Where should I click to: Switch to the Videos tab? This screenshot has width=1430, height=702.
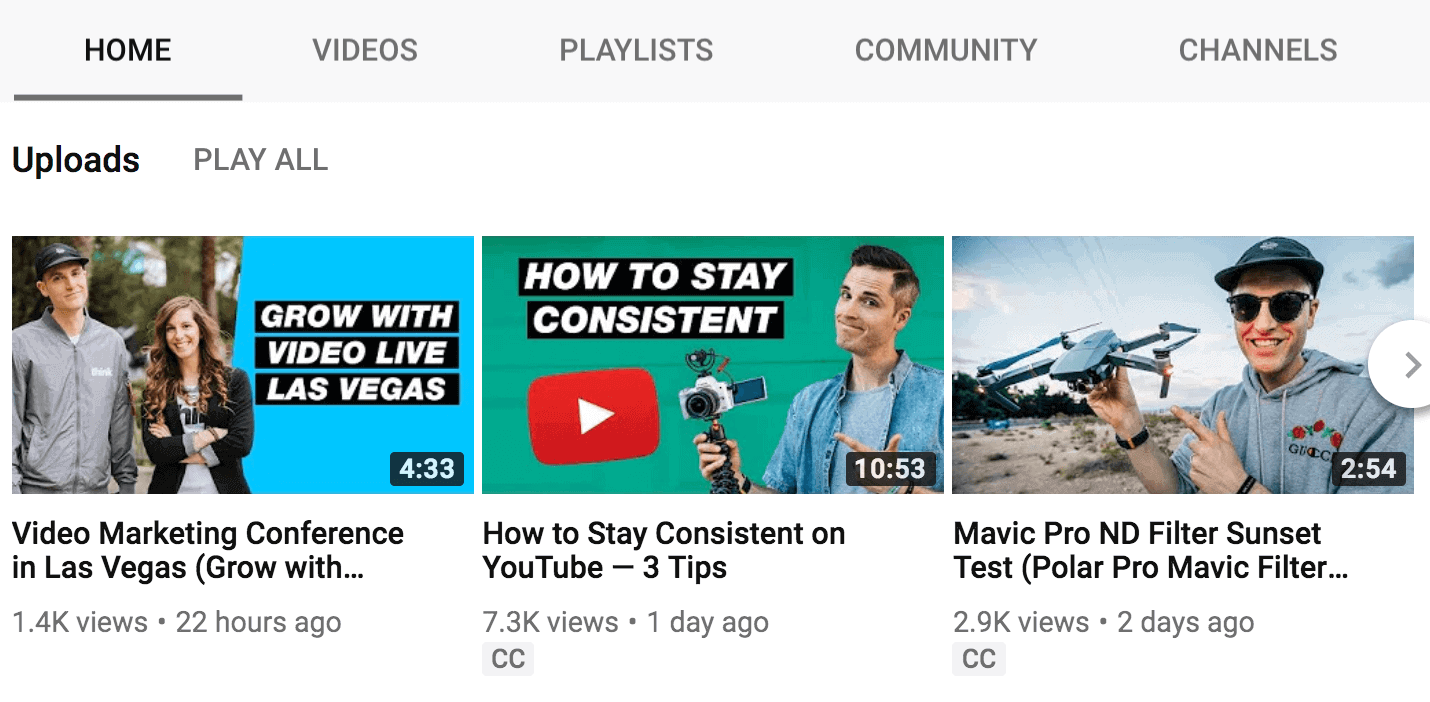coord(365,50)
